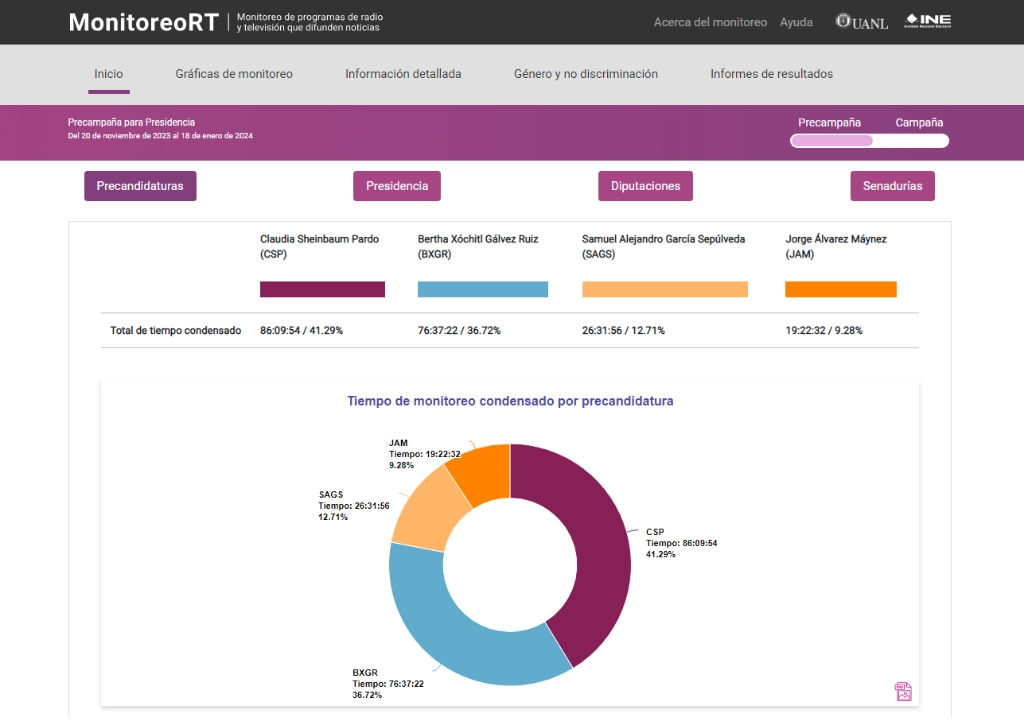Click the Precandidaturas button
Image resolution: width=1024 pixels, height=725 pixels.
point(140,186)
